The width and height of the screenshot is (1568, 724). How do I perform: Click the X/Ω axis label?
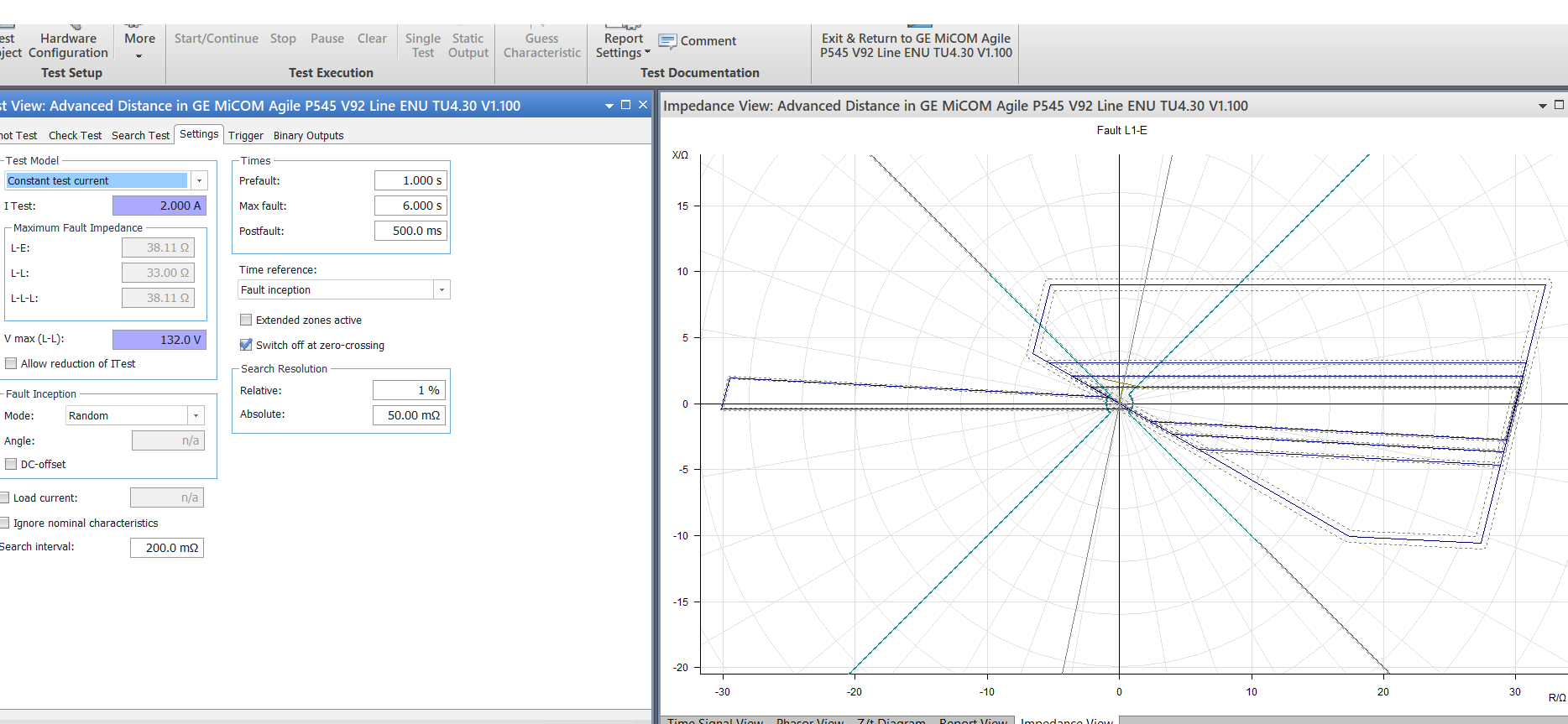(680, 155)
